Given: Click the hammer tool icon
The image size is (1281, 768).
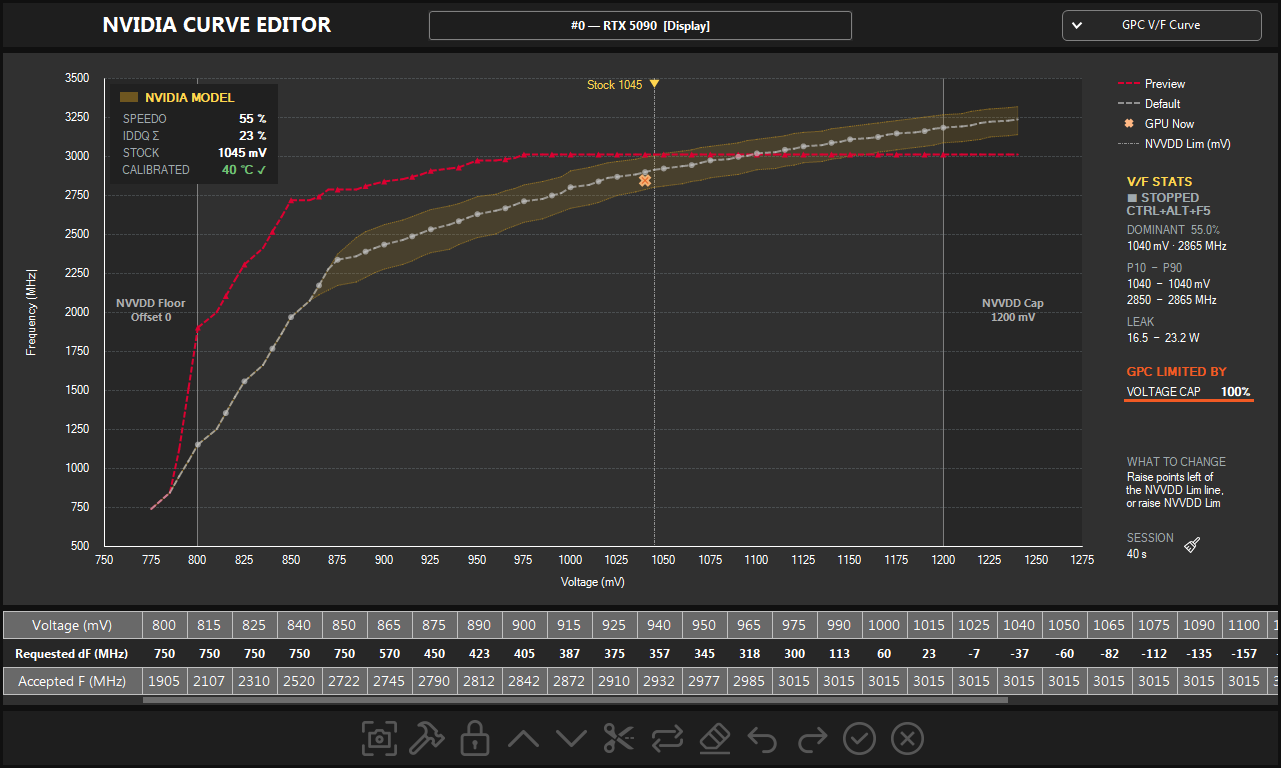Looking at the screenshot, I should click(x=427, y=739).
